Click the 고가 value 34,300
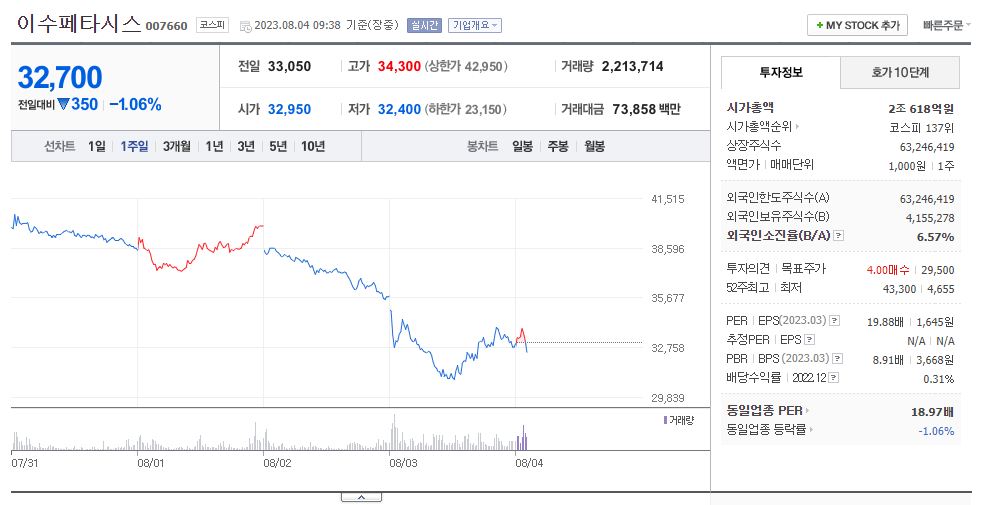This screenshot has width=984, height=505. coord(399,66)
